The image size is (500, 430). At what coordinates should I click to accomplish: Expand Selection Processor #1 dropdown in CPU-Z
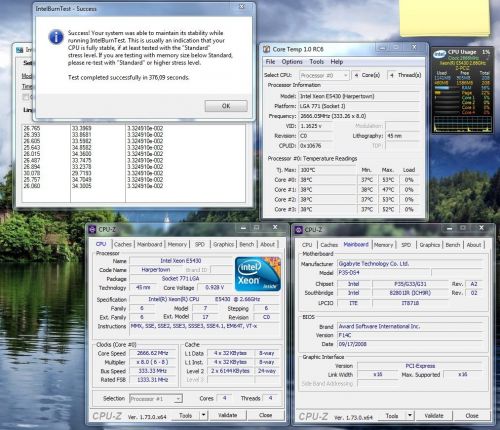pyautogui.click(x=179, y=399)
